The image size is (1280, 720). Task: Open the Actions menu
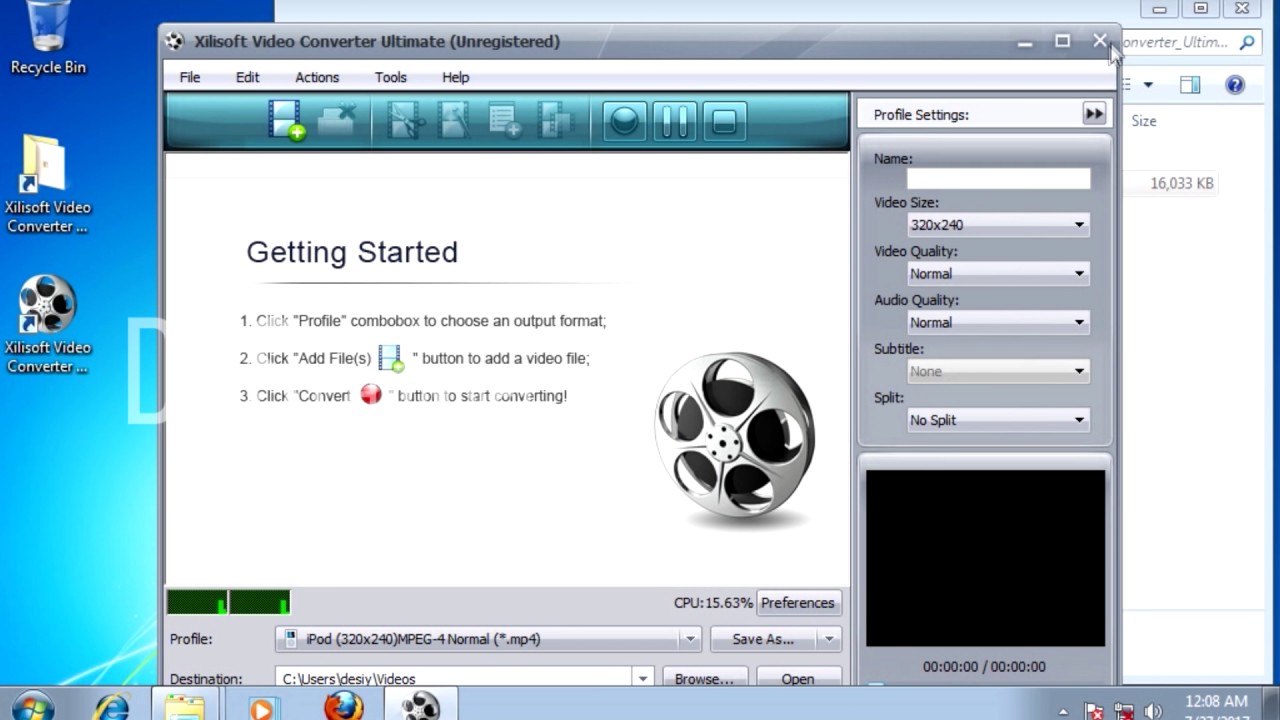317,77
